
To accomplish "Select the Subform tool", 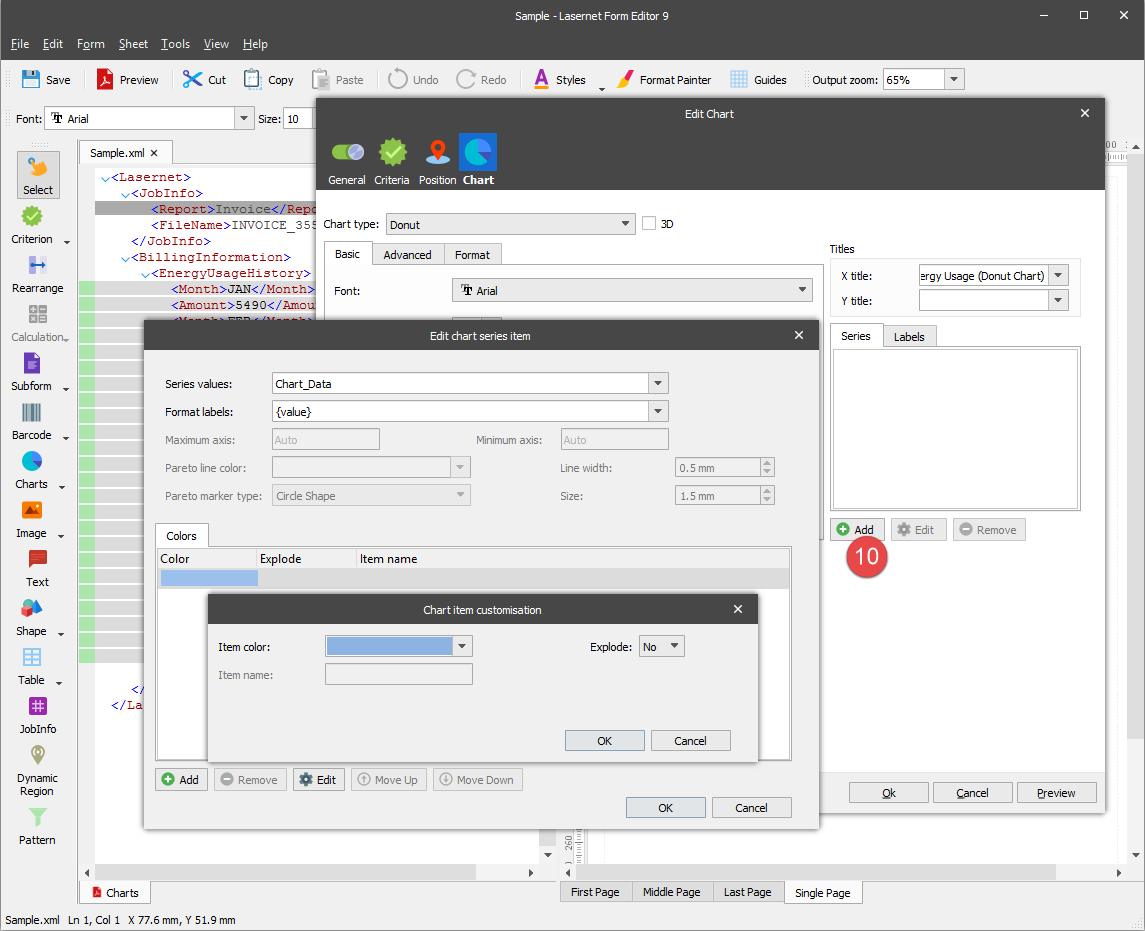I will [31, 372].
